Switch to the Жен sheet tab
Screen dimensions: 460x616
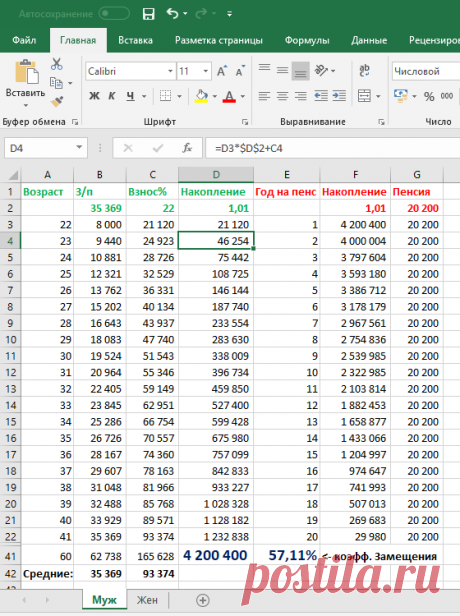(147, 600)
